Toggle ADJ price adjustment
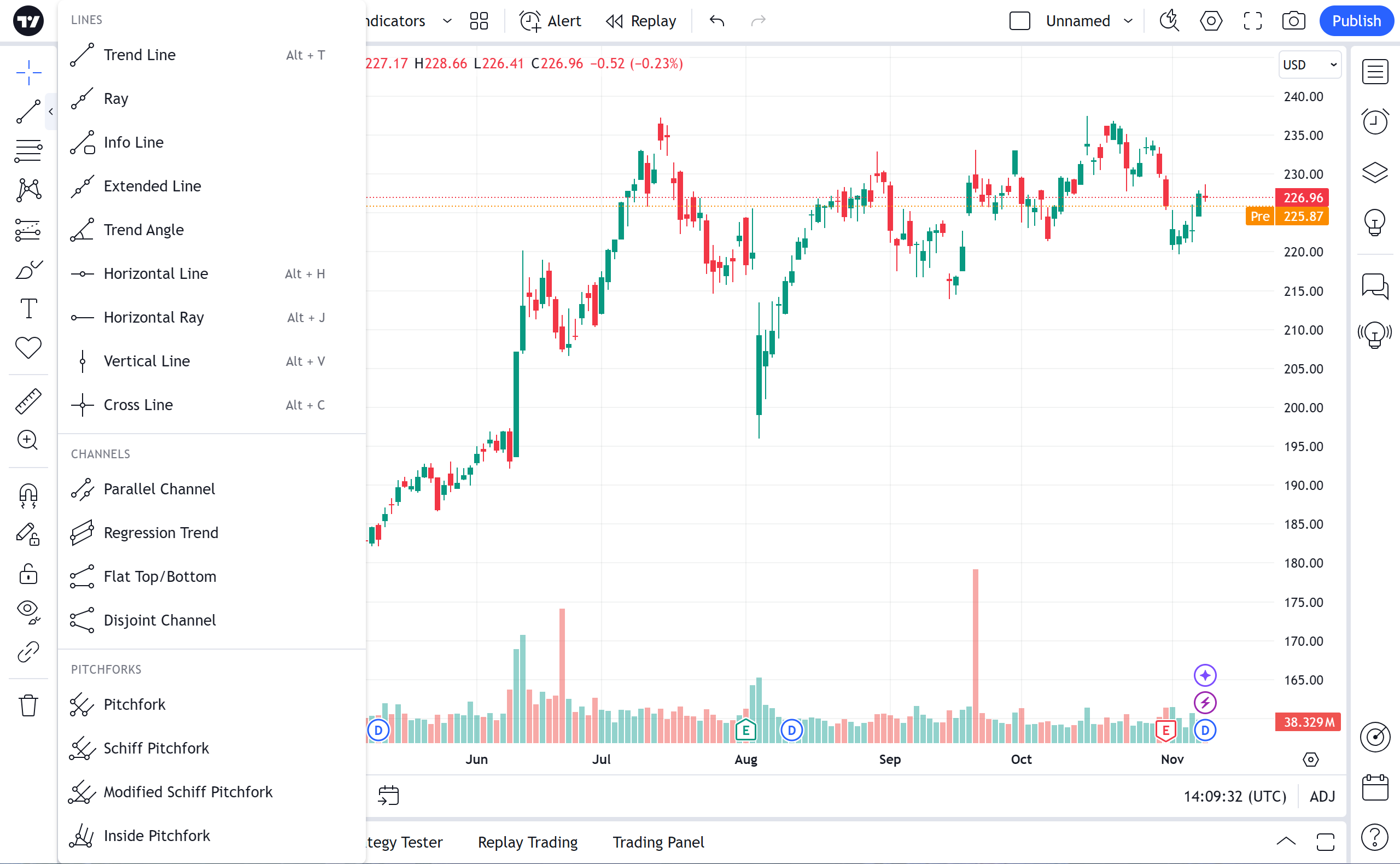This screenshot has height=864, width=1400. pos(1322,796)
